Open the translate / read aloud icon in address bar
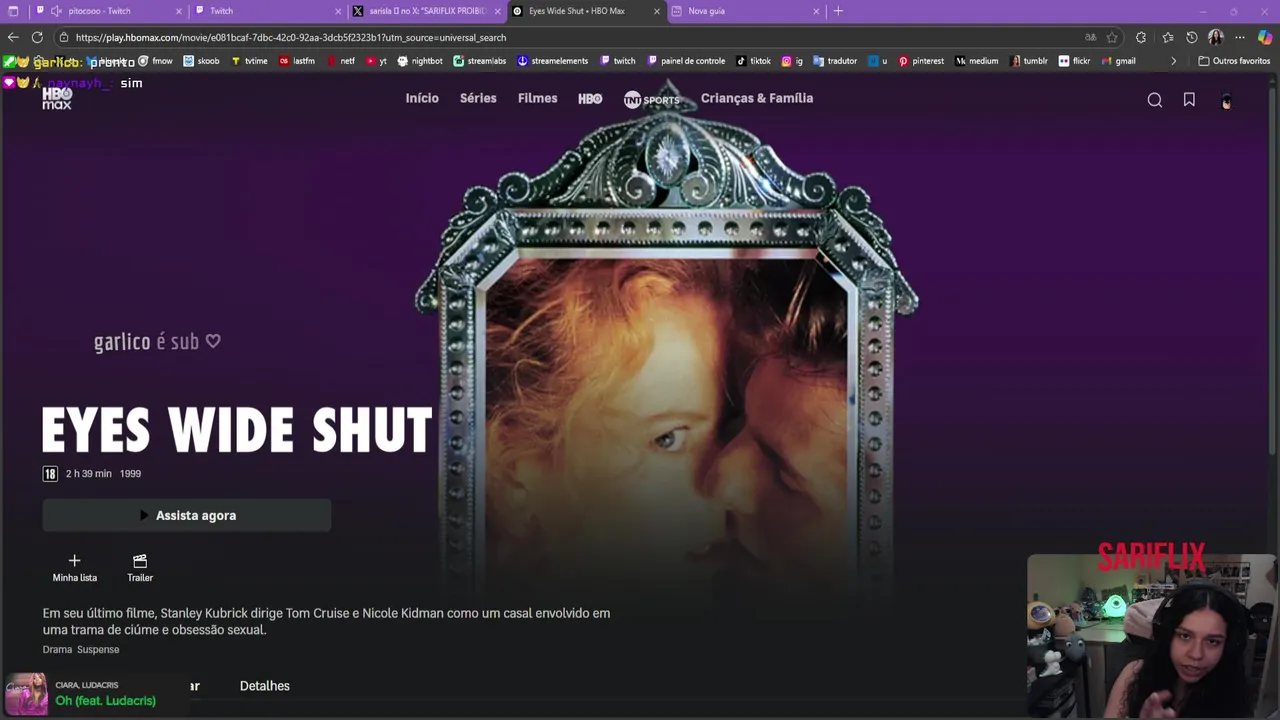 [x=1090, y=37]
